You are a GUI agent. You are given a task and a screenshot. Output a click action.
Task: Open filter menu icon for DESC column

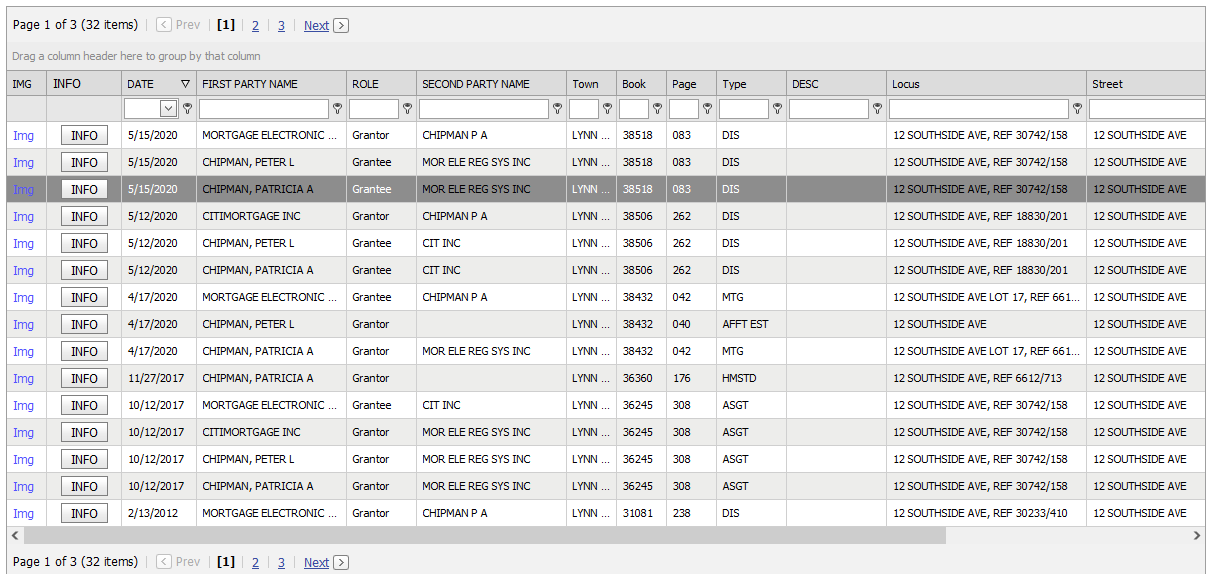tap(877, 109)
